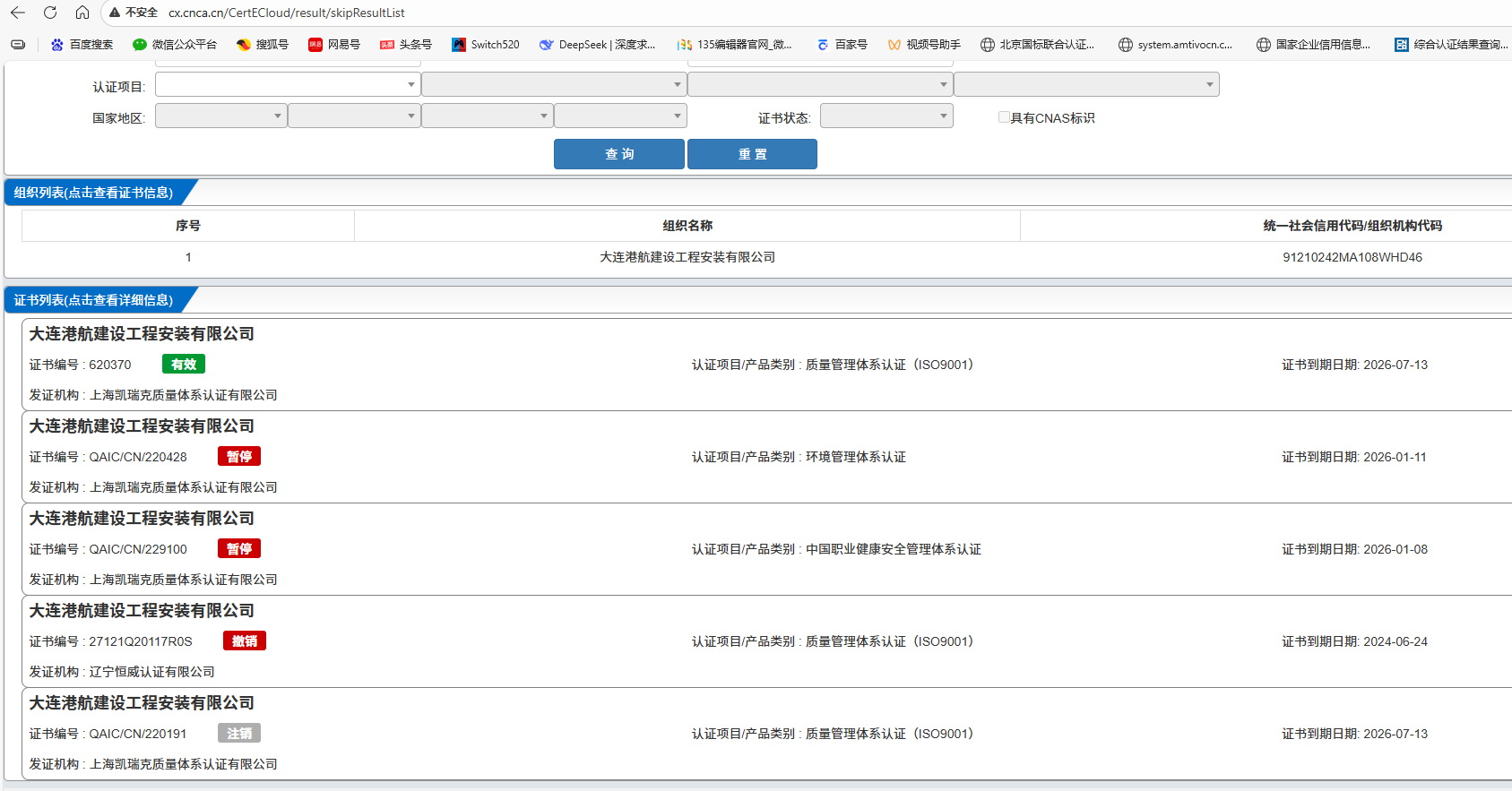Click issuer 辽宁恒威认证有限公司
1512x791 pixels.
(152, 672)
